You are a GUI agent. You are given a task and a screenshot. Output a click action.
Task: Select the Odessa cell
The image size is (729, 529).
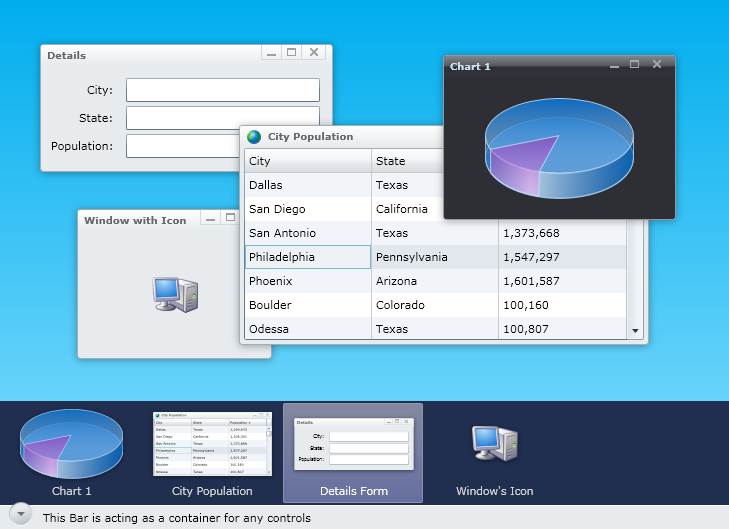tap(308, 329)
